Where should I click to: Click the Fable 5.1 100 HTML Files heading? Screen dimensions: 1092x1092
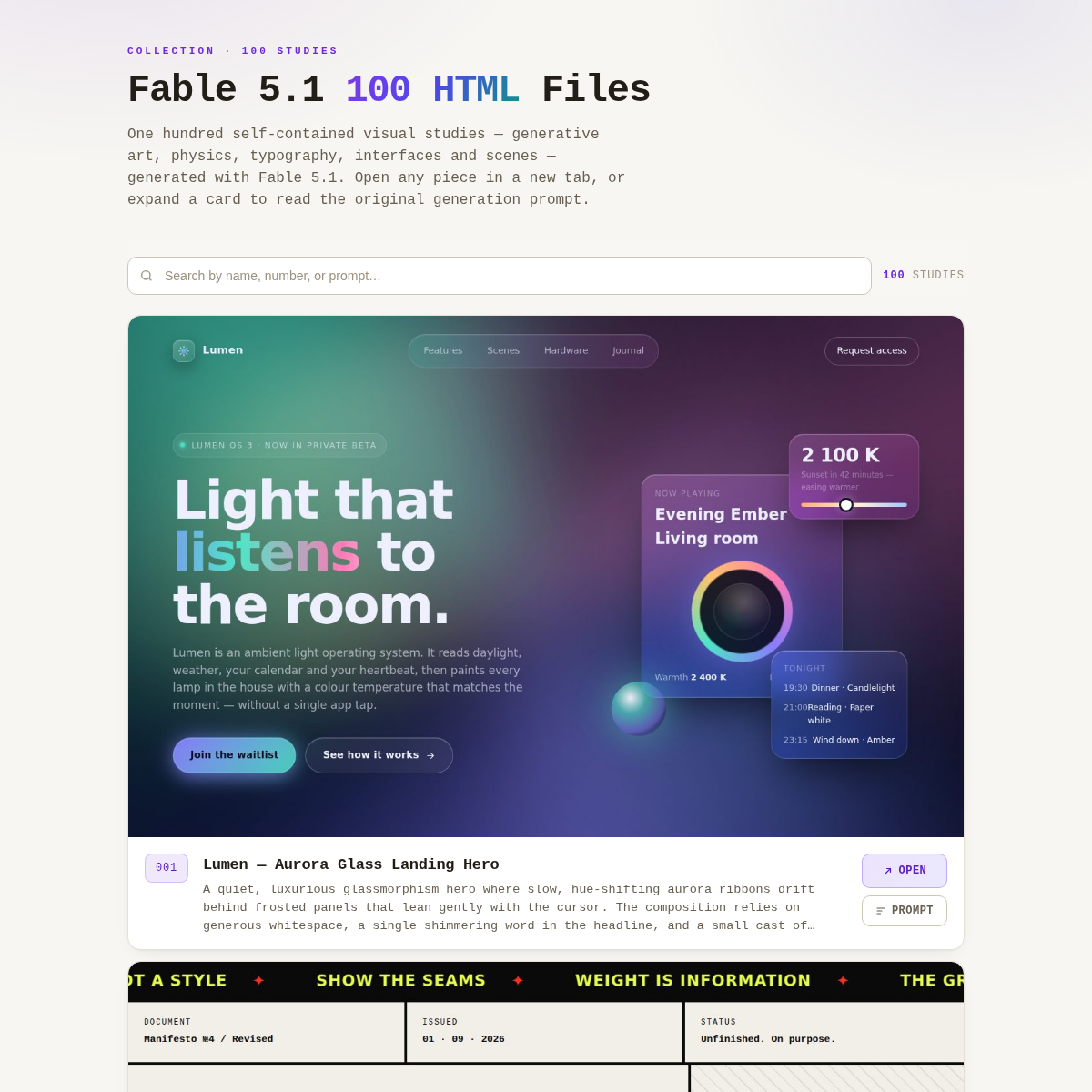[389, 90]
